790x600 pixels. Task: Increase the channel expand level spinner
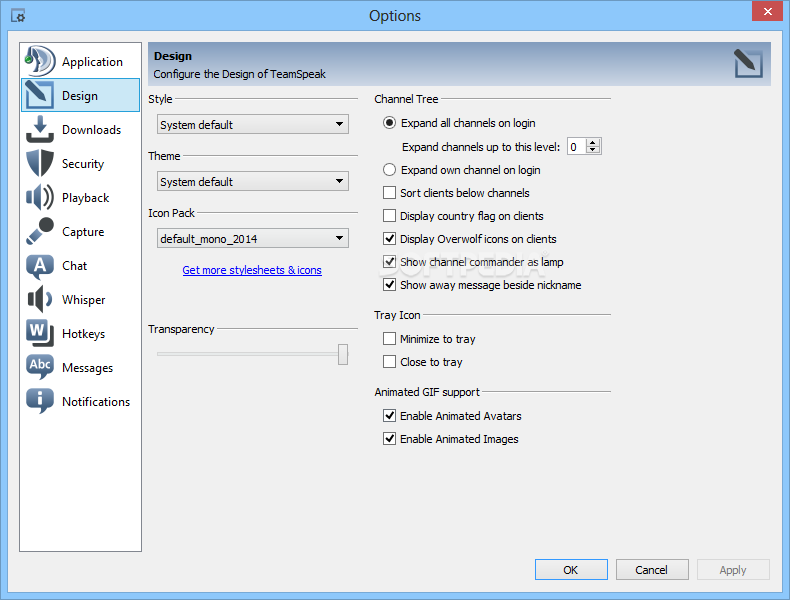click(593, 143)
